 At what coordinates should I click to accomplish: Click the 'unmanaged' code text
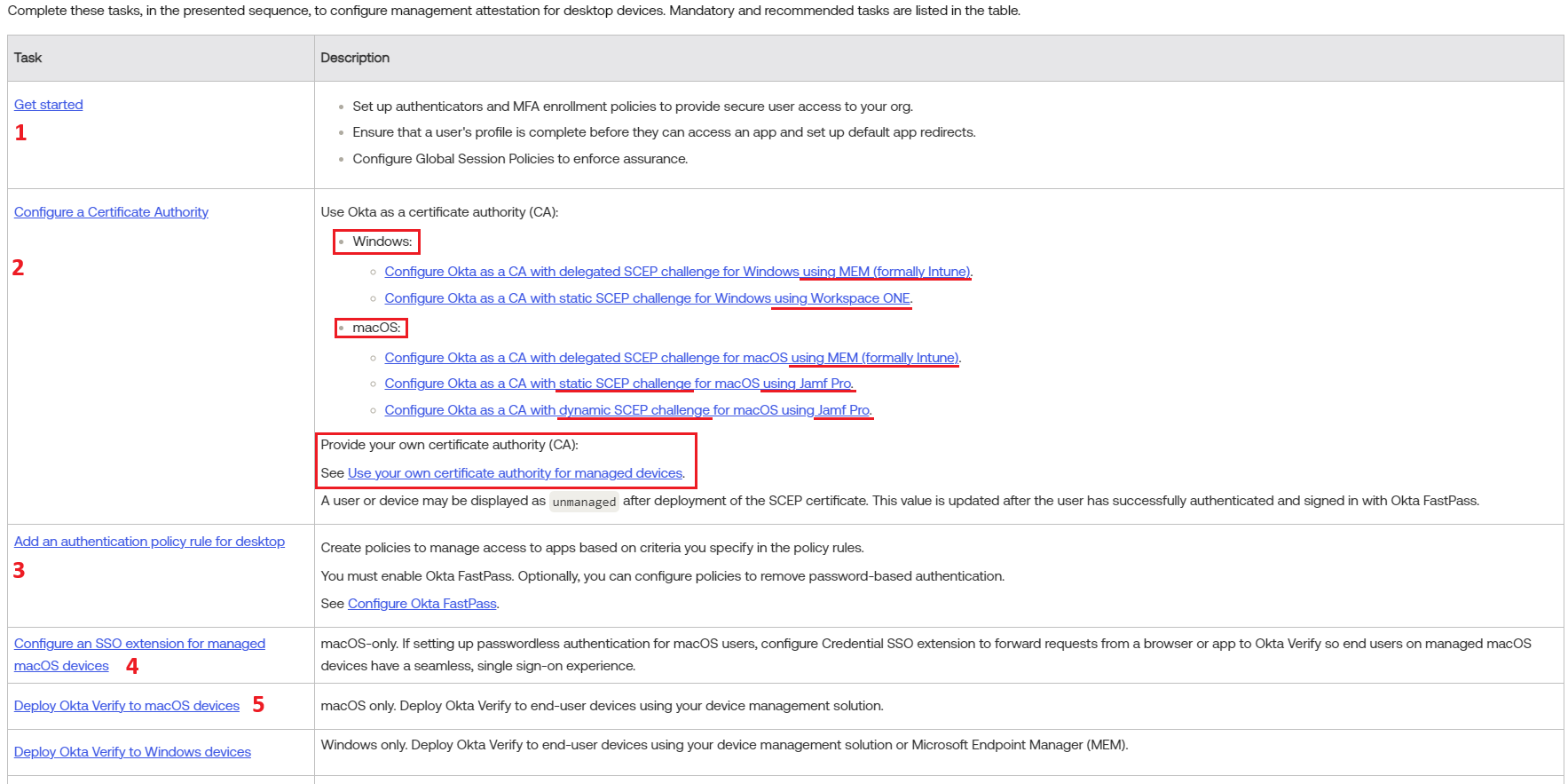[584, 502]
